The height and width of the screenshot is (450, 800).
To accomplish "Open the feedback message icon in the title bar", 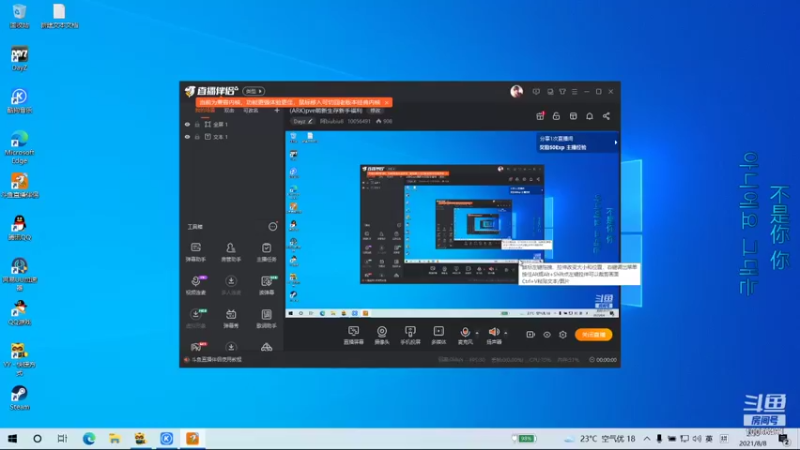I will [x=536, y=92].
